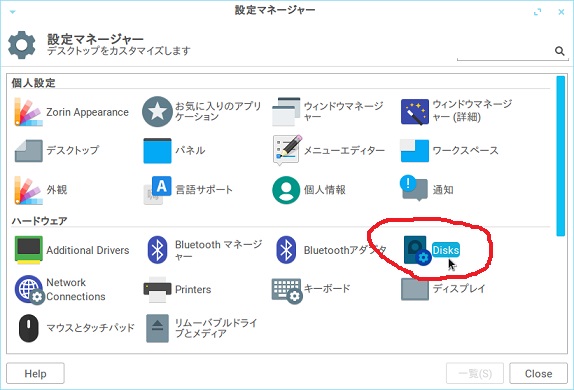Click the settings search field

[x=512, y=51]
